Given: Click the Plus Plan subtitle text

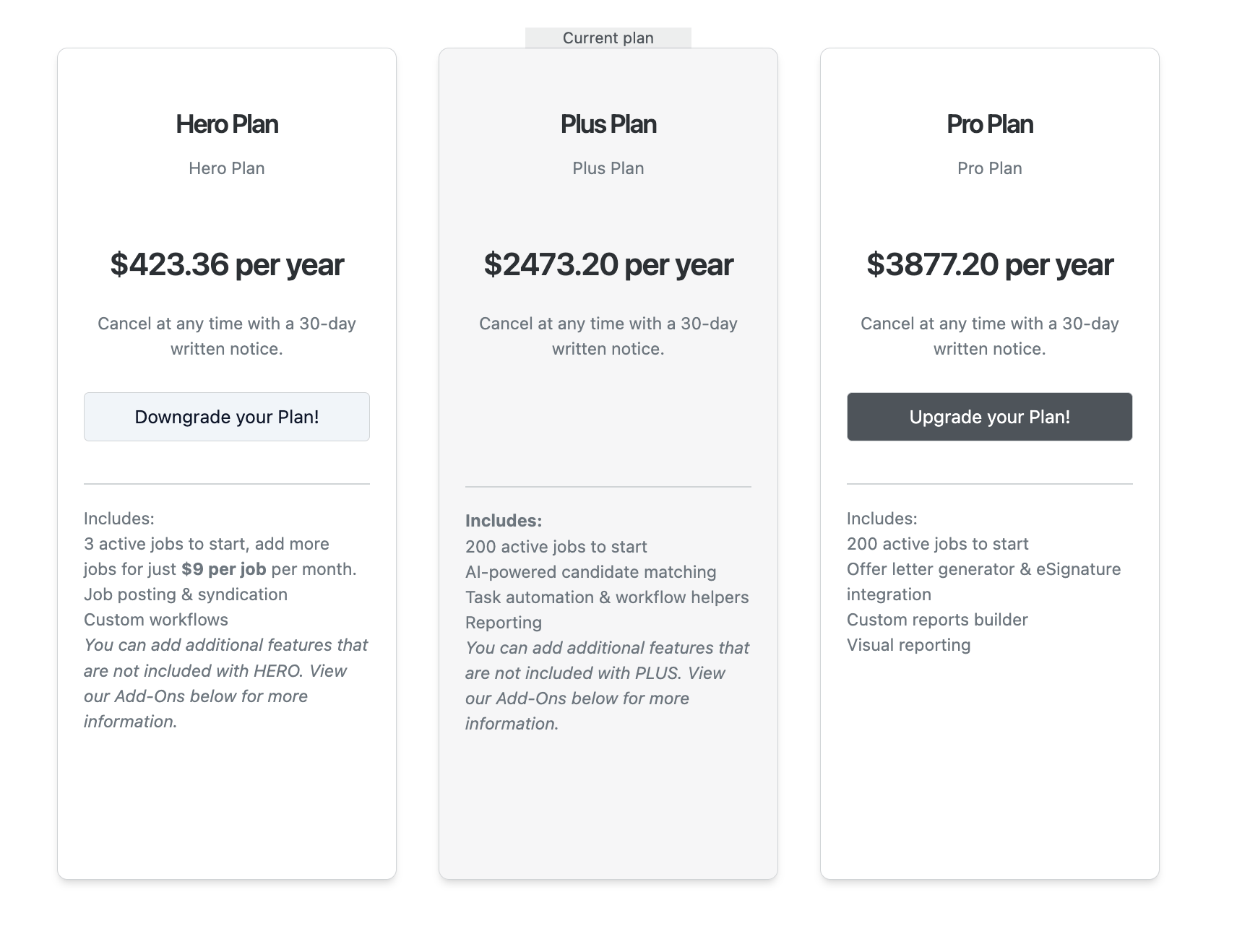Looking at the screenshot, I should click(x=608, y=168).
